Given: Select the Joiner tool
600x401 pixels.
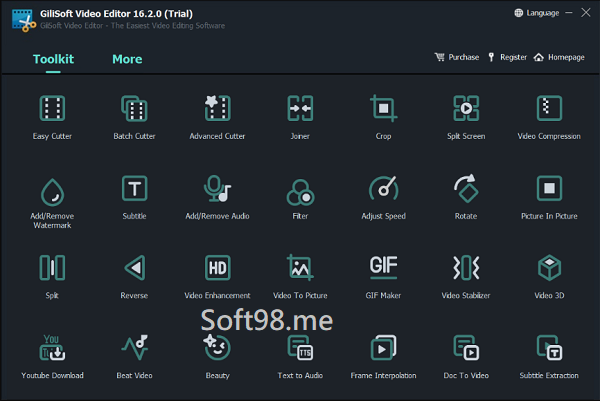Looking at the screenshot, I should point(300,117).
